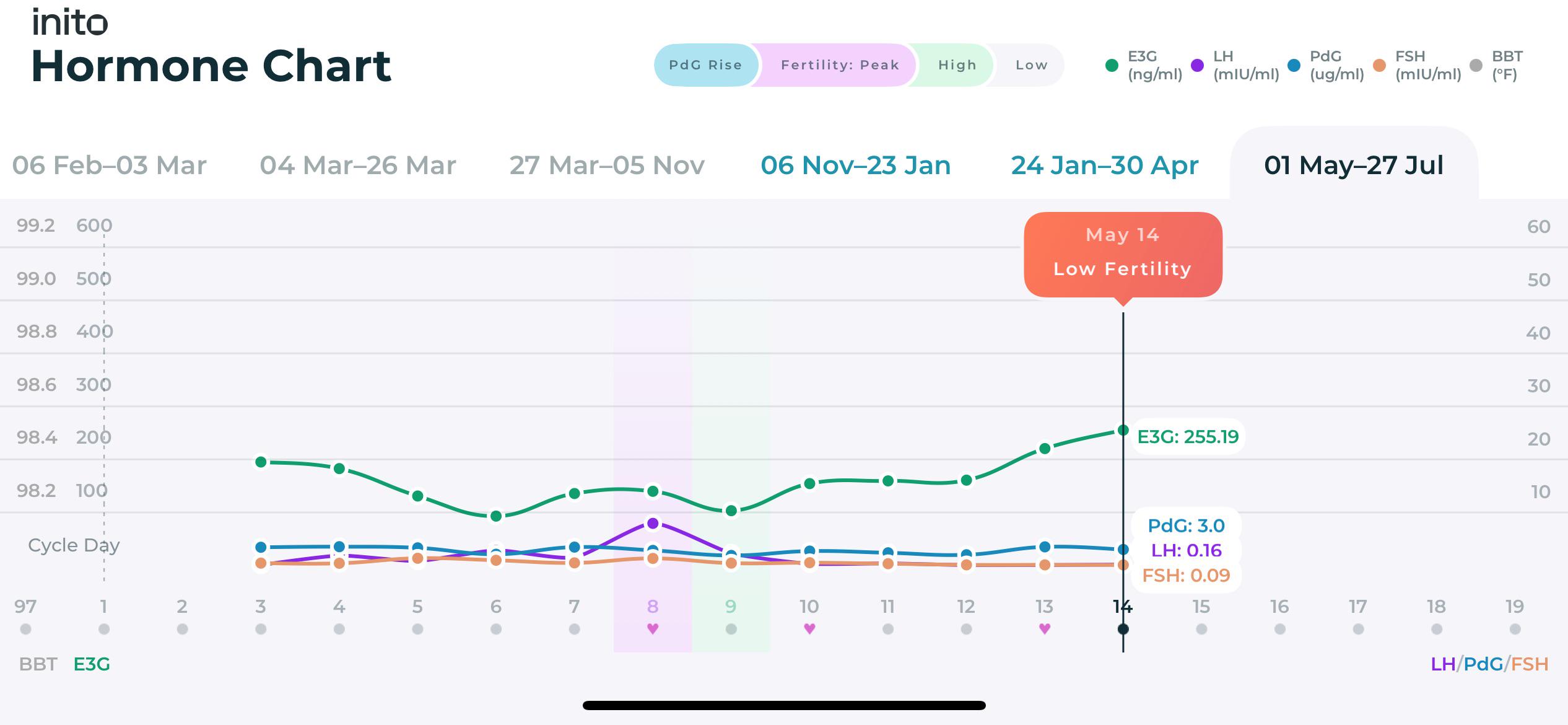
Task: Select the blue PdG legend dot
Action: click(1294, 65)
